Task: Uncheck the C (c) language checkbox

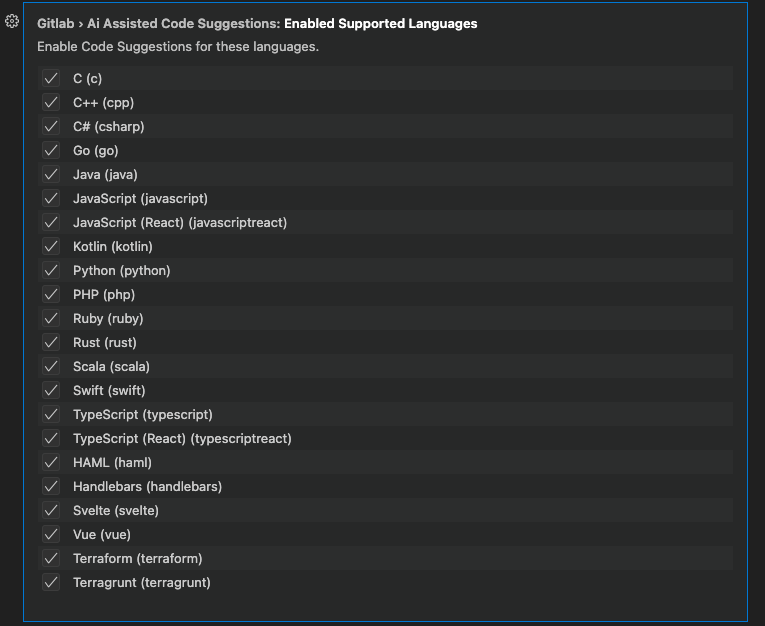Action: click(51, 78)
